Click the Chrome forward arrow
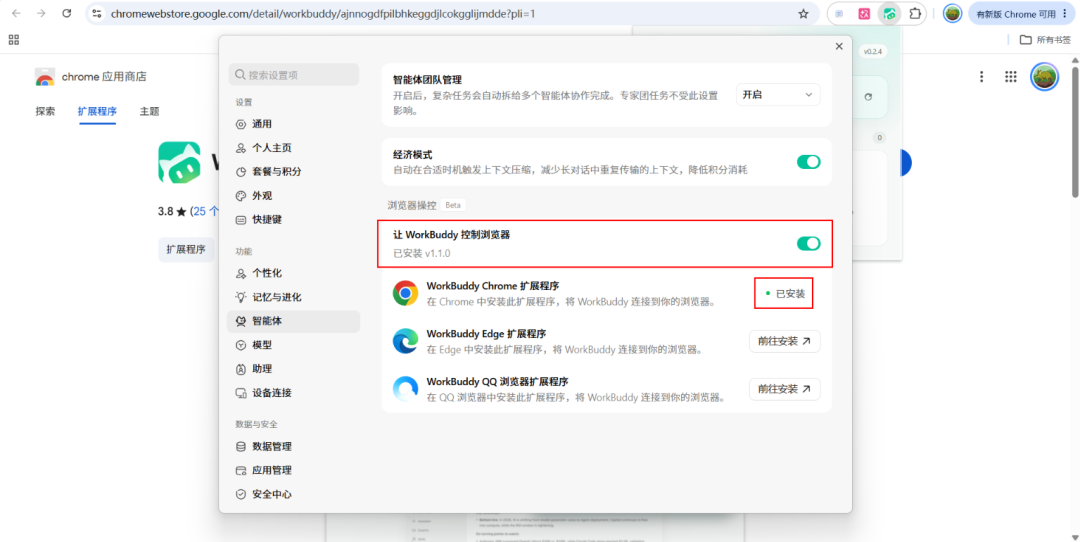Screen dimensions: 1080x542 41,13
